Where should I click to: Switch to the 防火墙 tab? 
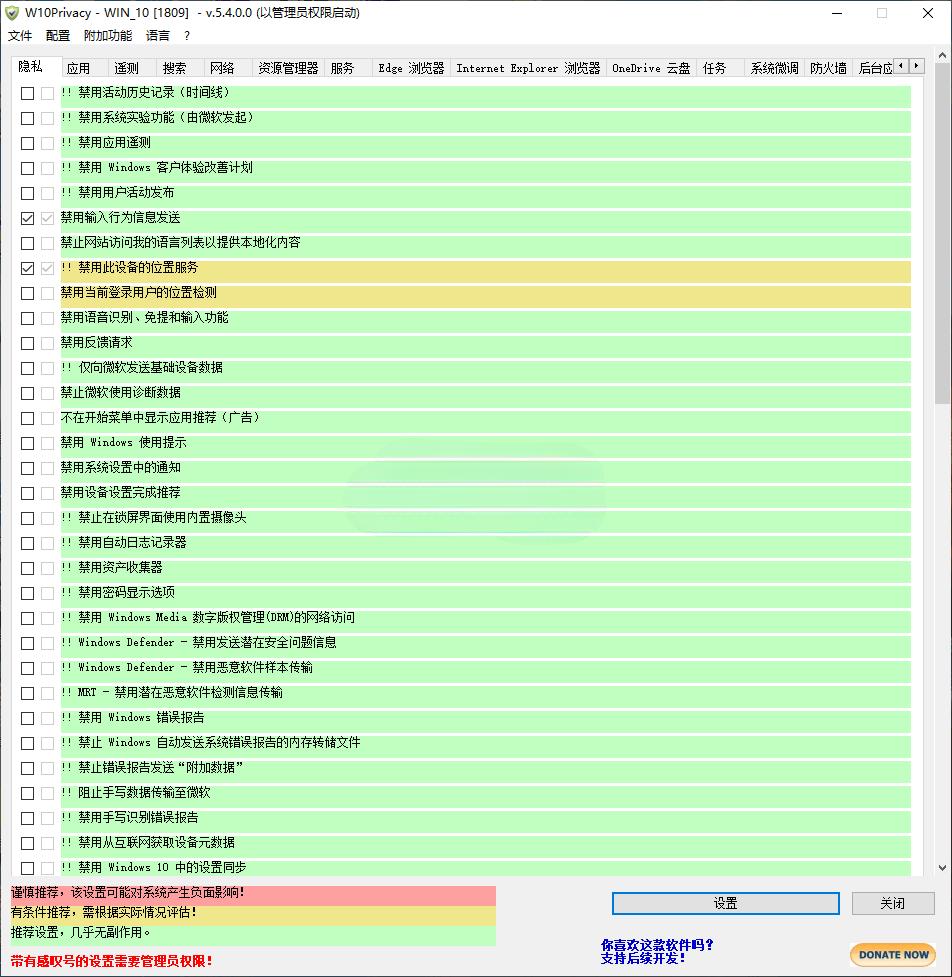(x=829, y=68)
